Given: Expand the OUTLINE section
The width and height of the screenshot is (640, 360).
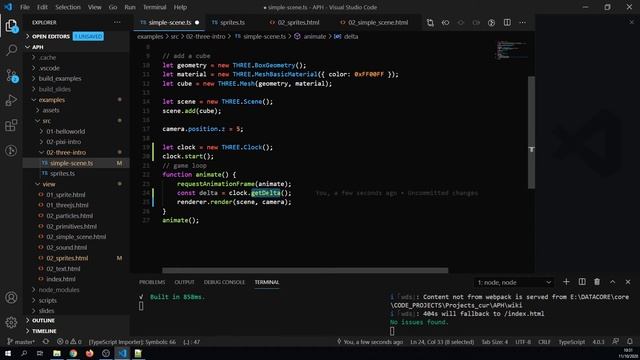Looking at the screenshot, I should coord(43,320).
